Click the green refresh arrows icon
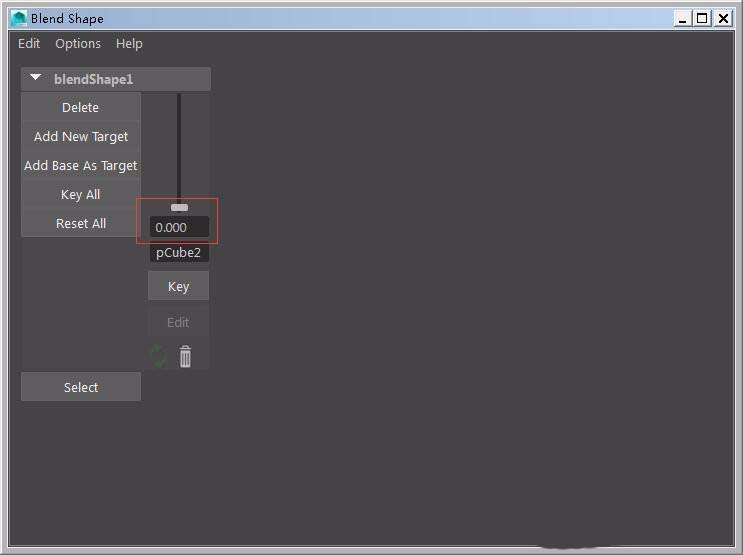This screenshot has width=743, height=555. coord(158,356)
